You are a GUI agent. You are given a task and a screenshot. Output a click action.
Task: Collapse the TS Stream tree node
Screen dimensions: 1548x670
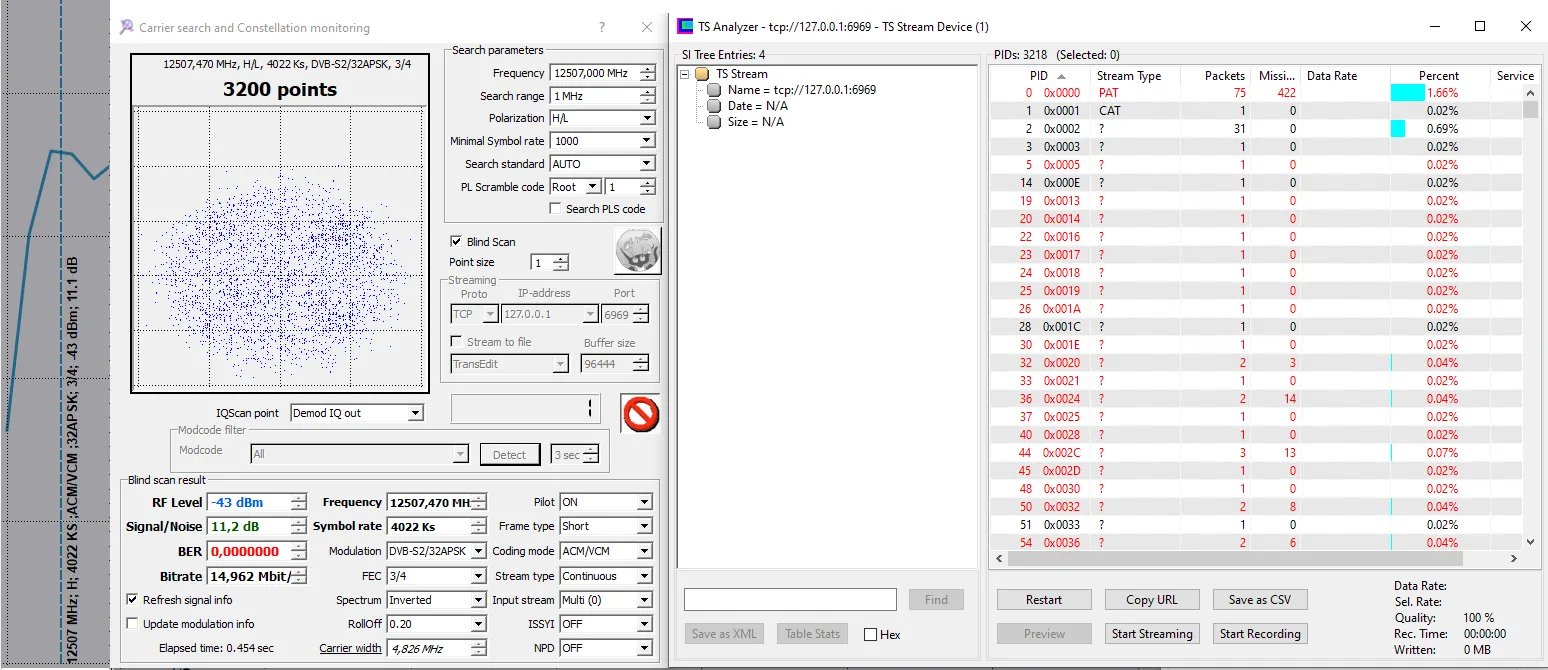(686, 74)
